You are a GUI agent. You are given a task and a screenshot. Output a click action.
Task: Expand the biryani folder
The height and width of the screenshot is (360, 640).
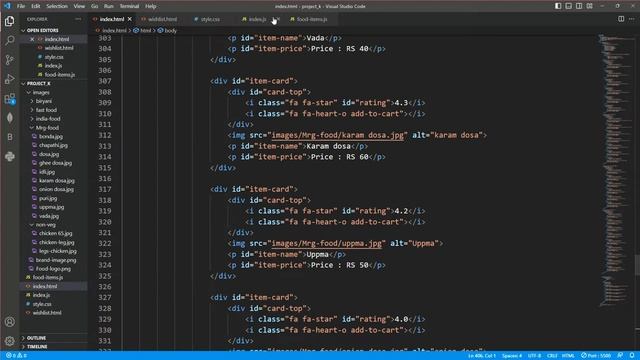tap(44, 101)
